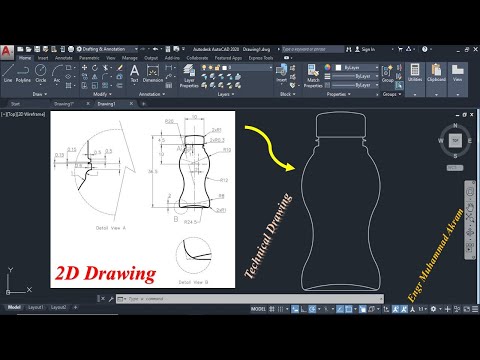480x360 pixels.
Task: Open the Parametric ribbon tab
Action: click(x=89, y=58)
